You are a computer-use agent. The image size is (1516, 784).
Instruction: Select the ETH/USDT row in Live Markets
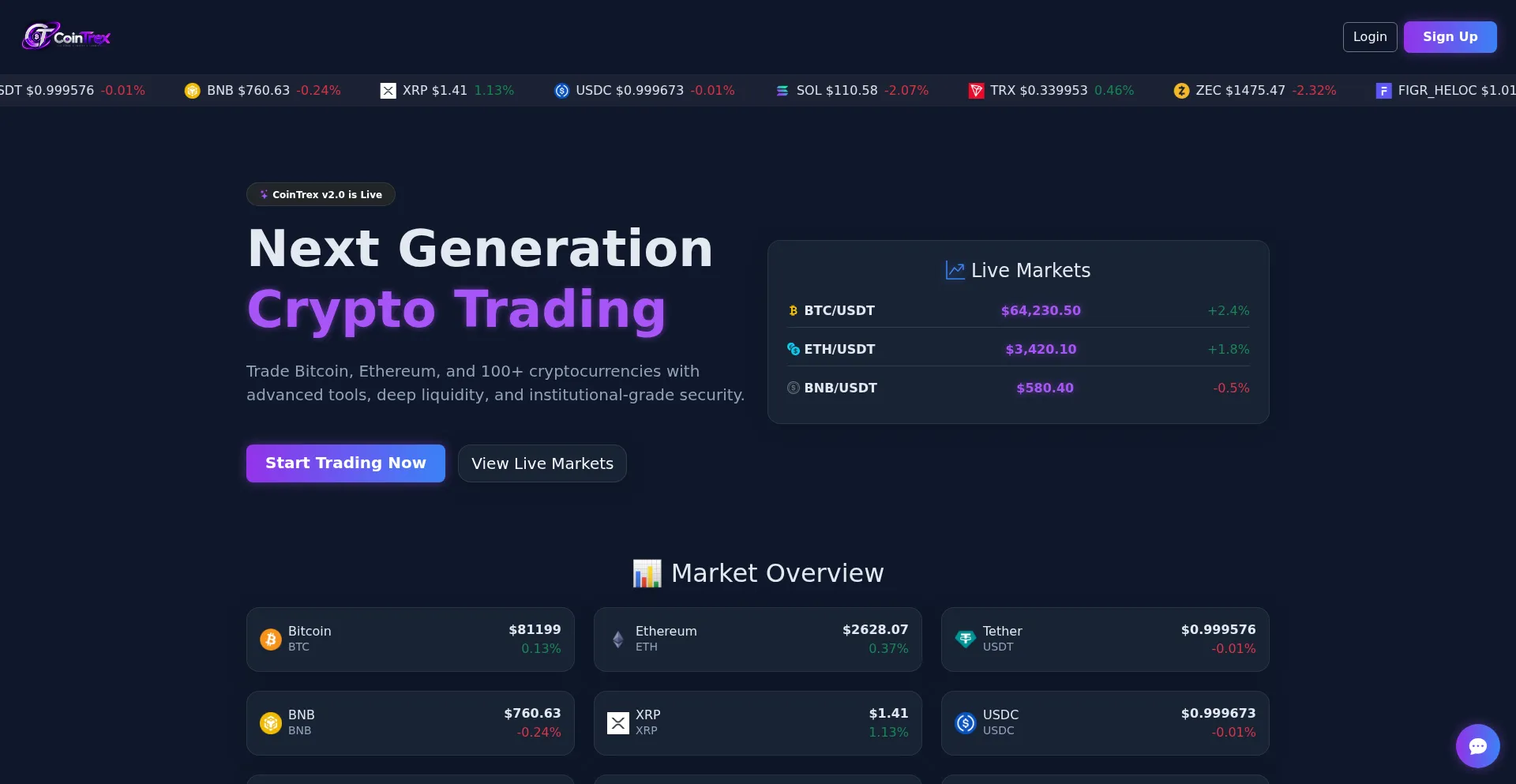click(1019, 349)
